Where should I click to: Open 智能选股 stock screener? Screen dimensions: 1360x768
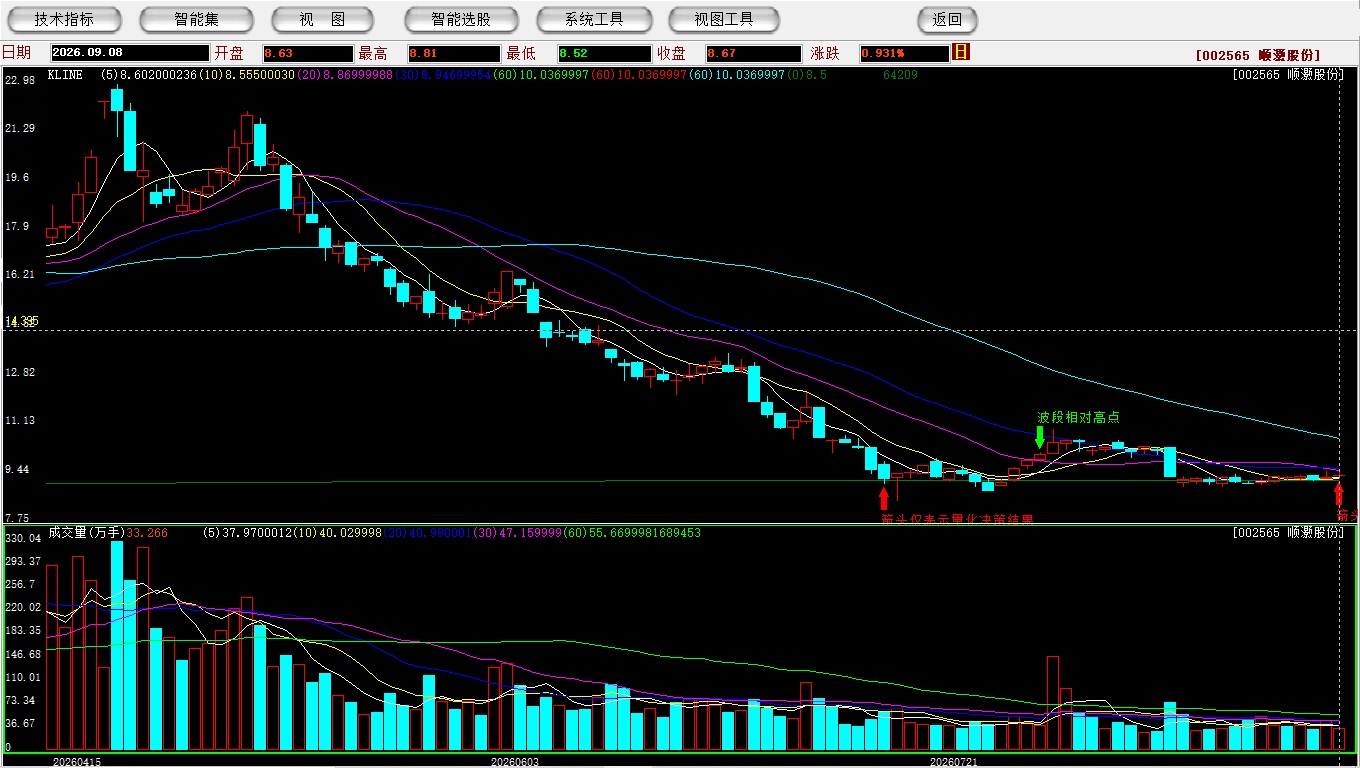point(461,20)
